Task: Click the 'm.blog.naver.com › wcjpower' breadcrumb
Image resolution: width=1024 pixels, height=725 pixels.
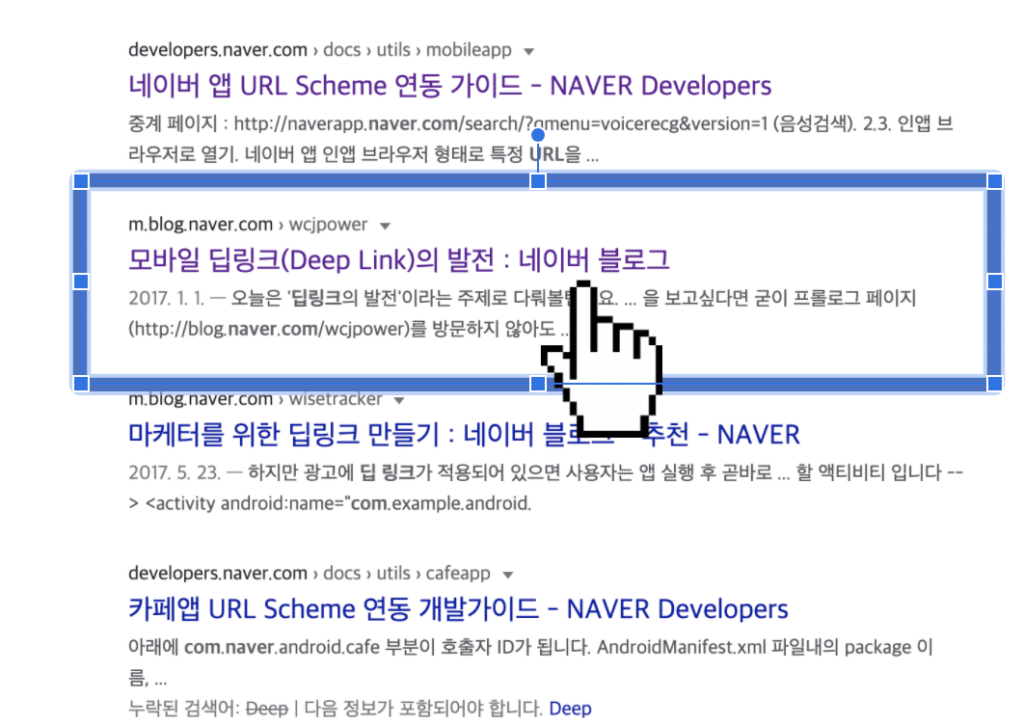Action: point(248,225)
